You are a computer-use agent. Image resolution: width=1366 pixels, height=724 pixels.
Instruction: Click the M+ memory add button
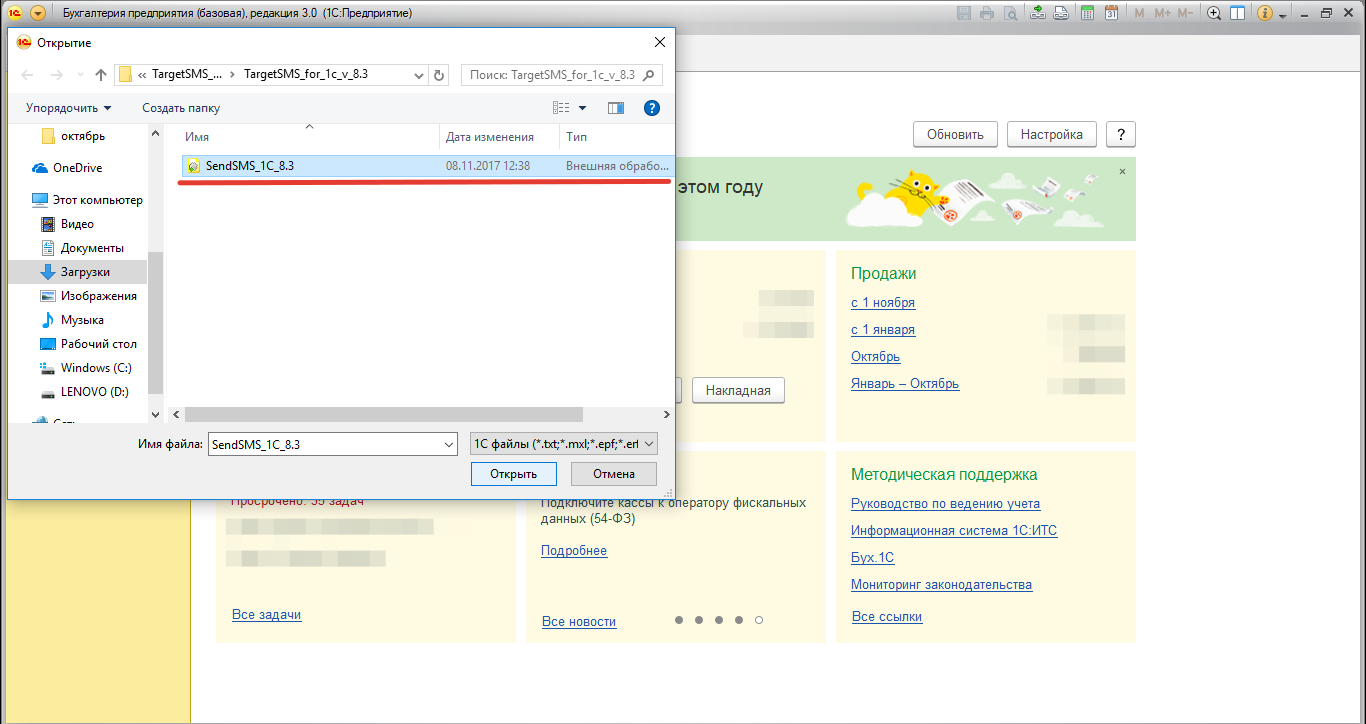[1162, 13]
